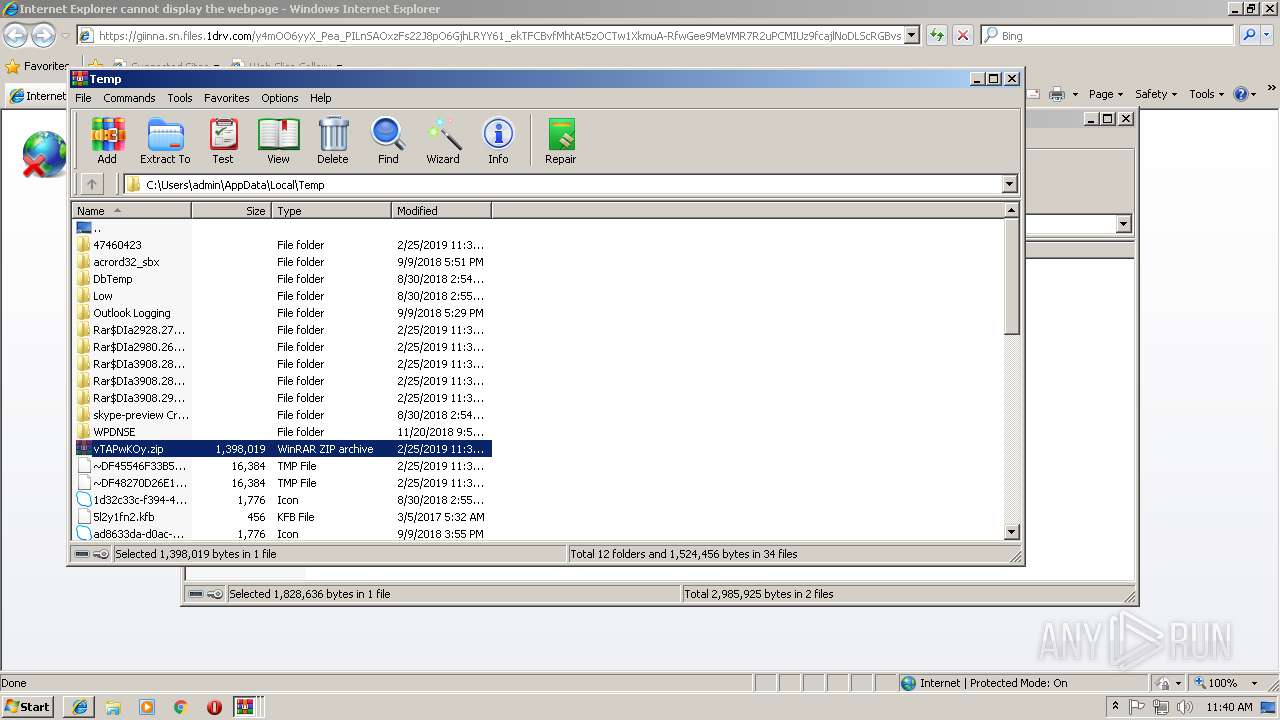Select the Outlook Logging folder
The width and height of the screenshot is (1280, 720).
click(132, 313)
